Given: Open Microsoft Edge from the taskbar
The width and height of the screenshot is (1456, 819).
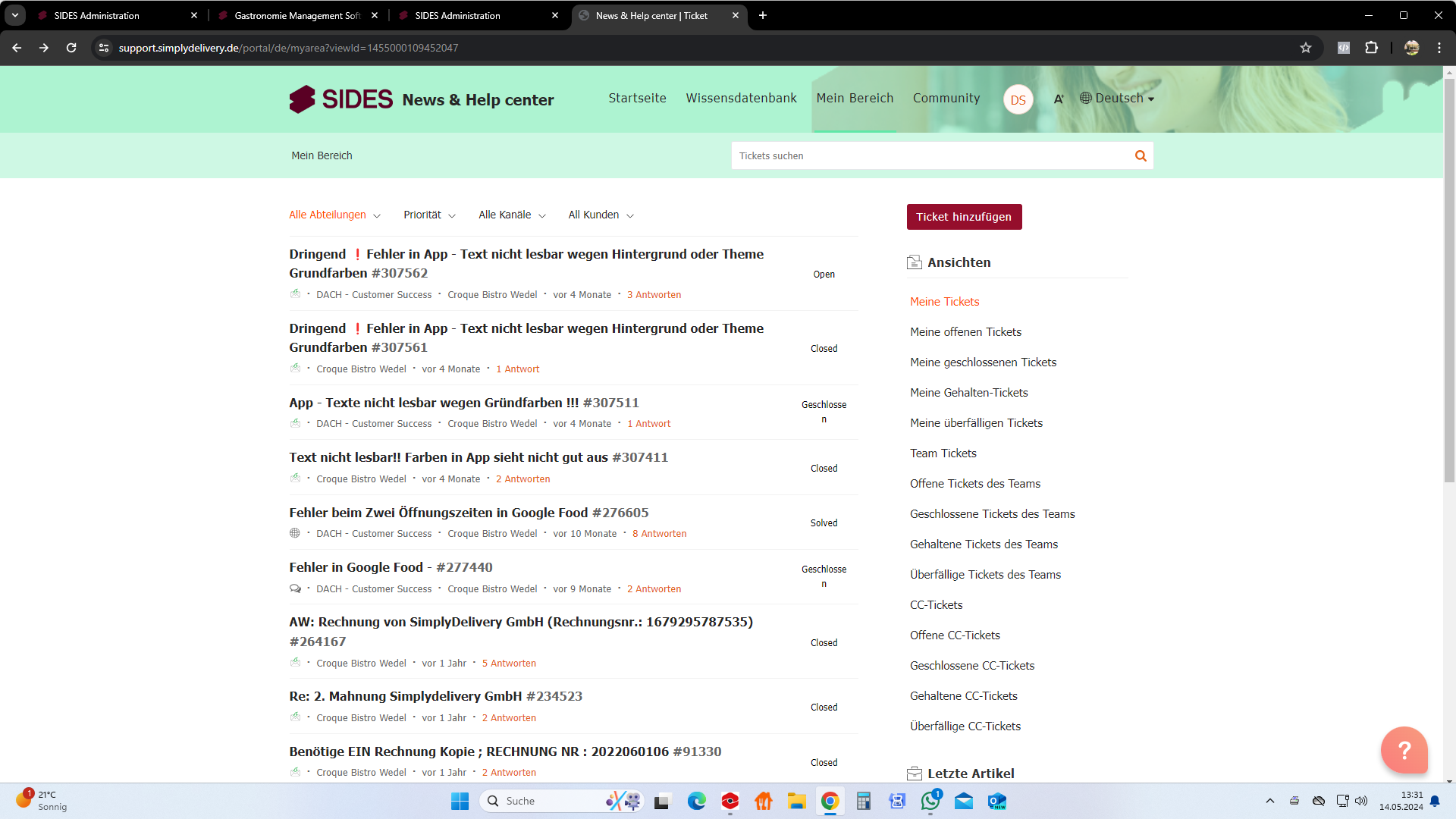Looking at the screenshot, I should tap(696, 801).
